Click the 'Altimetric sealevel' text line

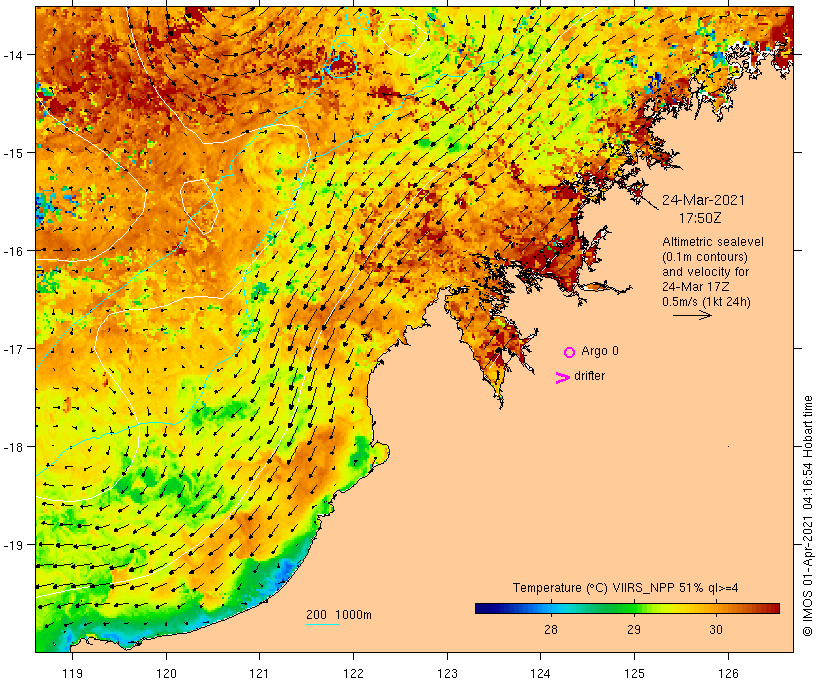pos(713,242)
